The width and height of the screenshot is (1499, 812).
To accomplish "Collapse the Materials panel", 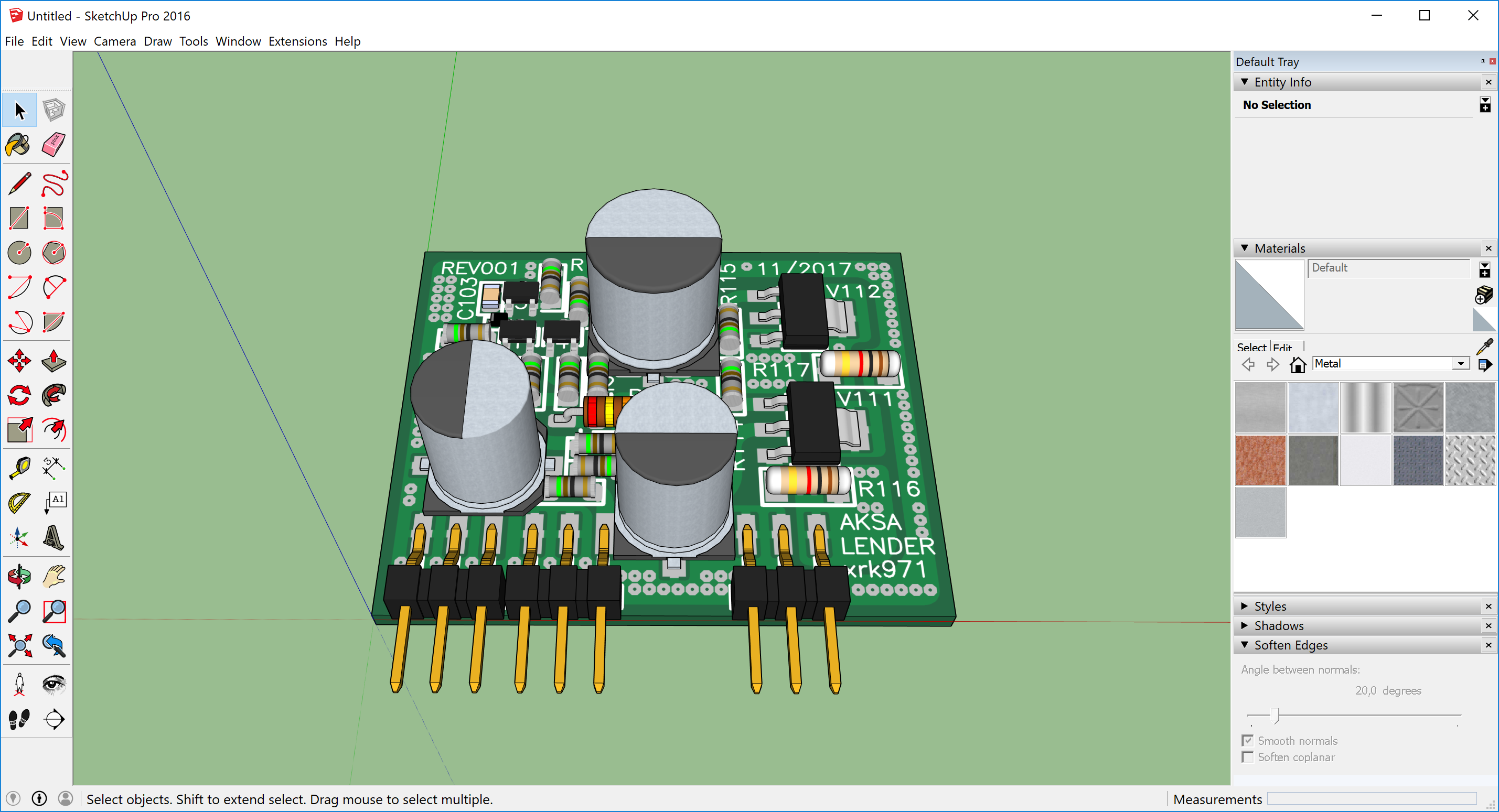I will point(1245,248).
